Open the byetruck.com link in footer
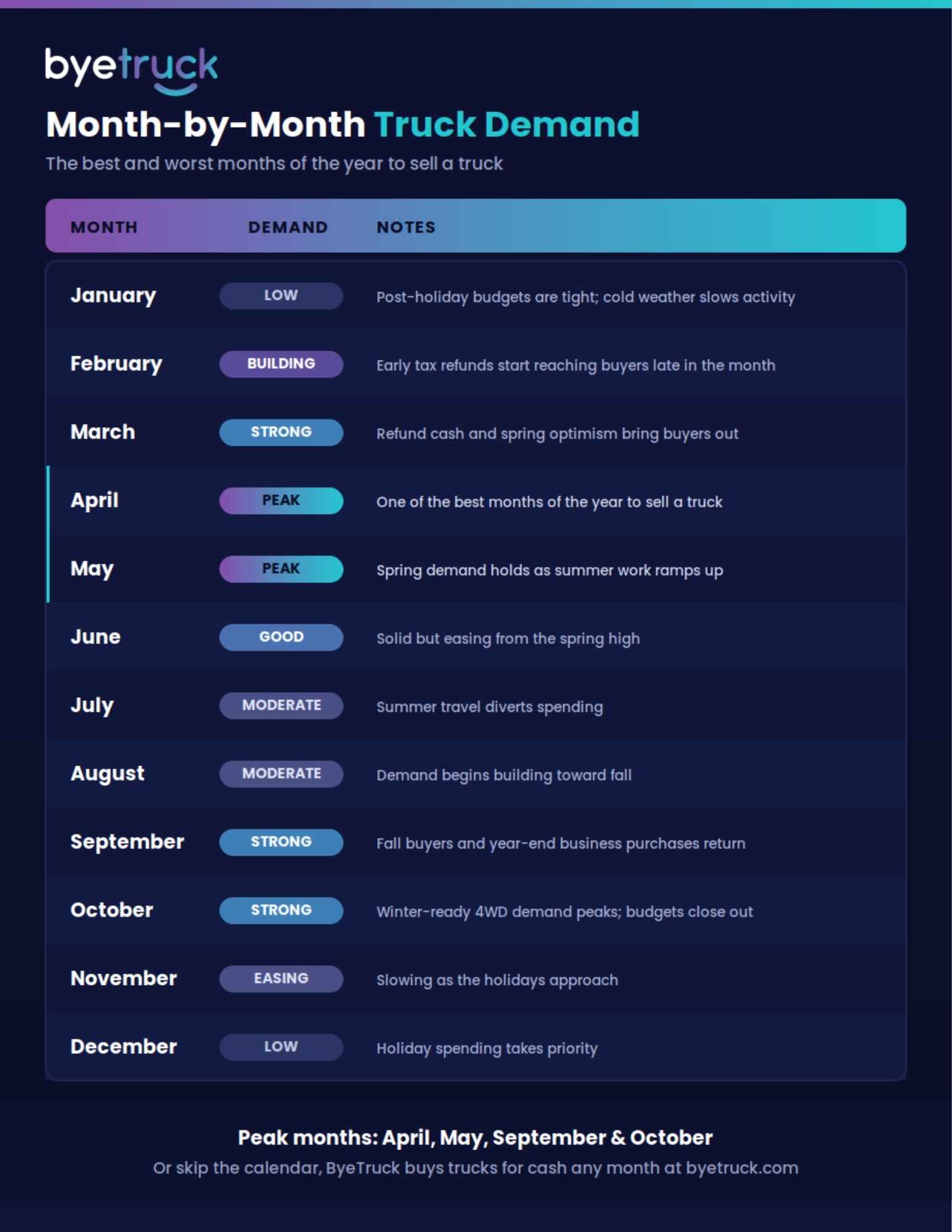 coord(742,1169)
